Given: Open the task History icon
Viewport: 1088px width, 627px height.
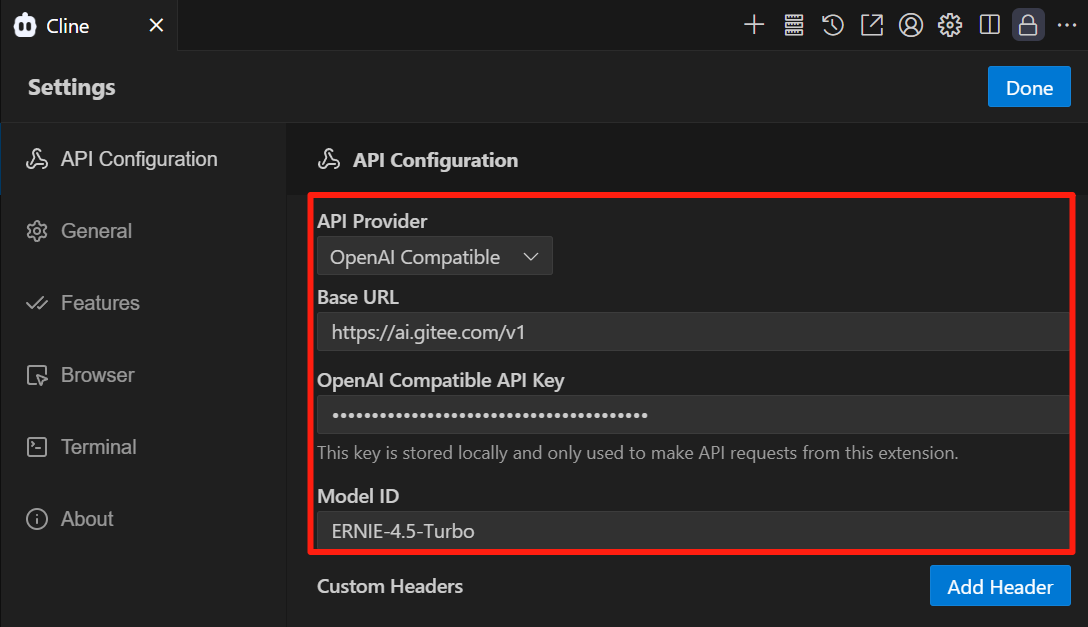Looking at the screenshot, I should coord(833,26).
